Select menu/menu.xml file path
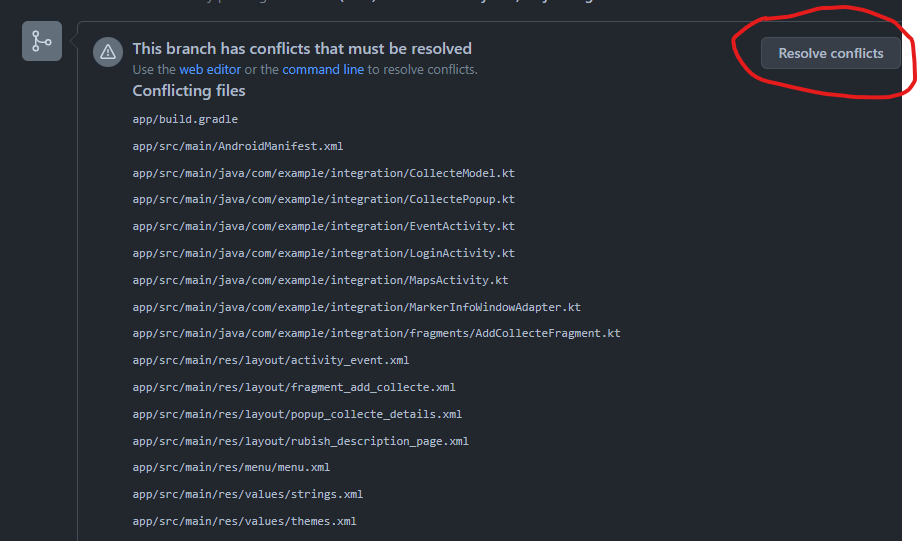The image size is (918, 541). click(x=231, y=467)
